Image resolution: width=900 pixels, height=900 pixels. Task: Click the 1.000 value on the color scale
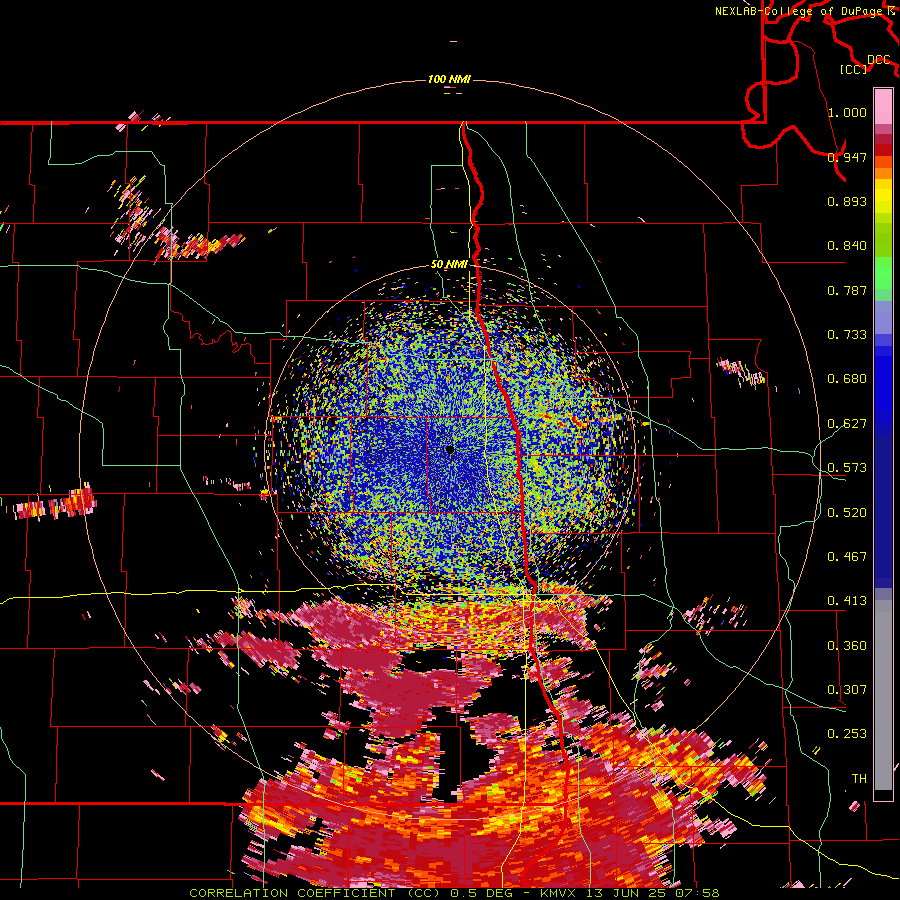pyautogui.click(x=847, y=112)
